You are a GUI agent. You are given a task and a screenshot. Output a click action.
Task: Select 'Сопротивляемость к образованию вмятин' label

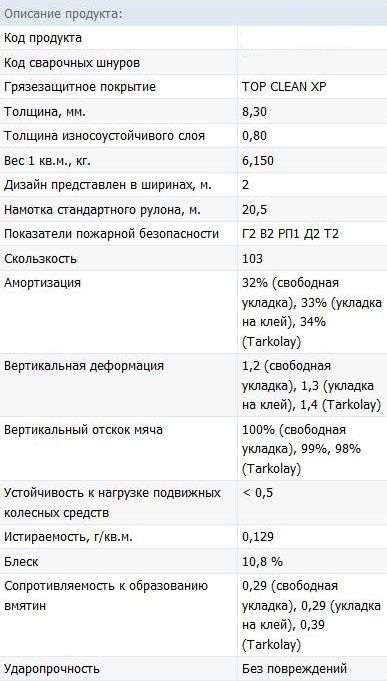(106, 595)
